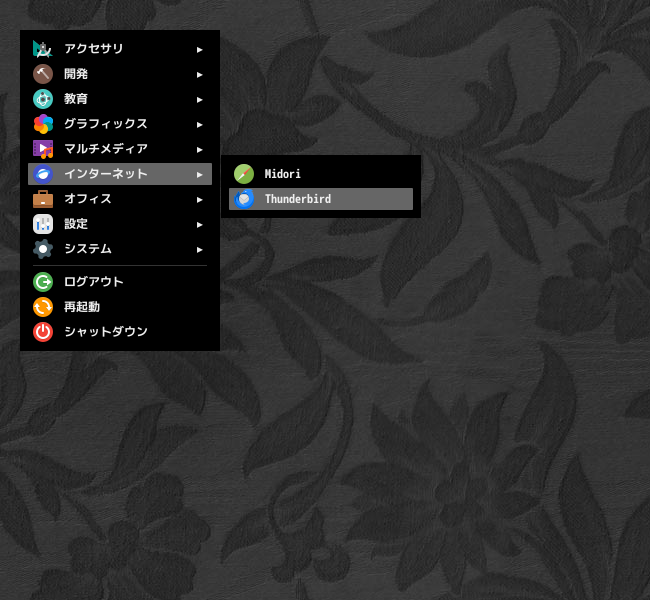
Task: Expand the オフィス submenu arrow
Action: (x=199, y=199)
